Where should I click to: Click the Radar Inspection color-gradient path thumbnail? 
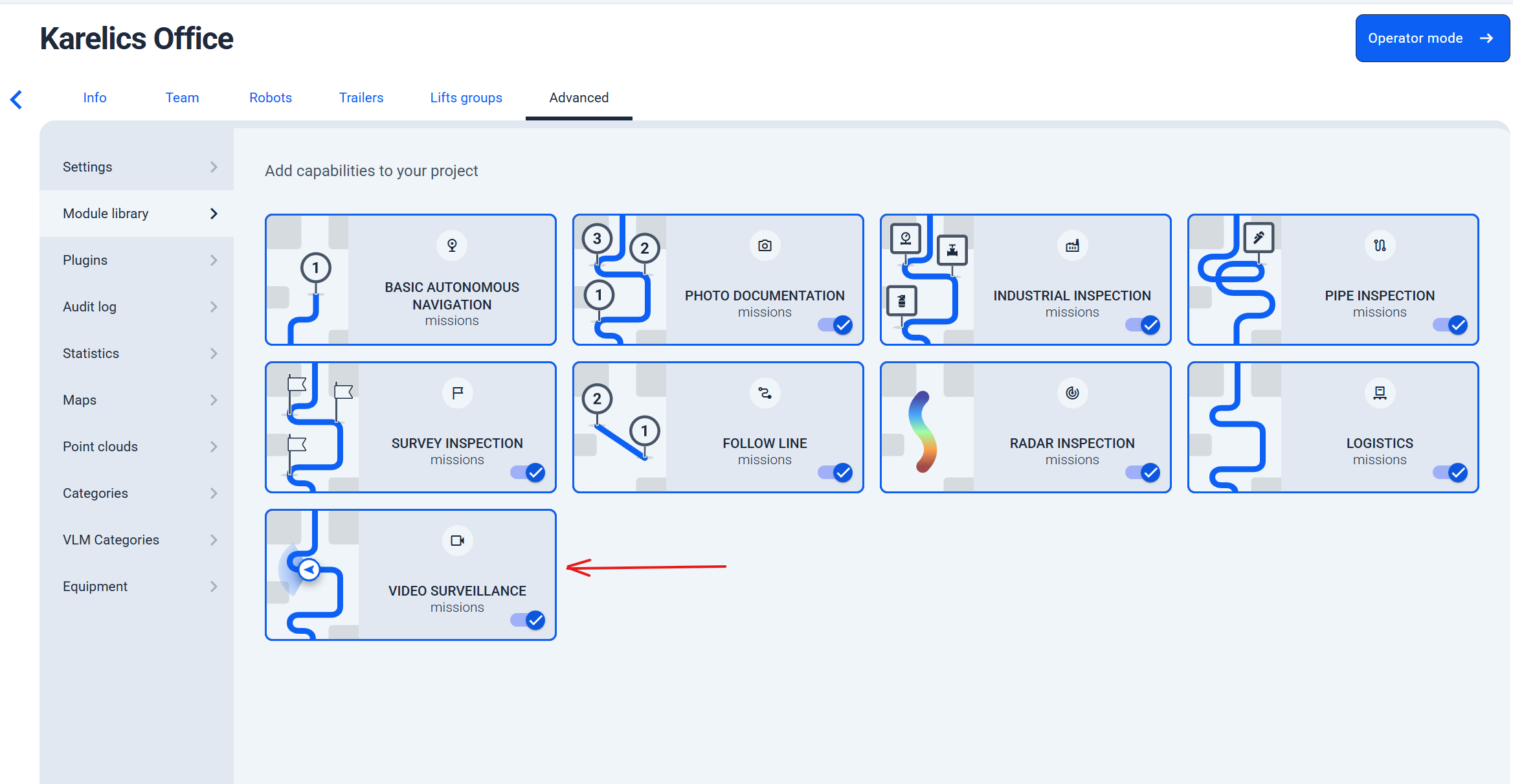pos(923,432)
